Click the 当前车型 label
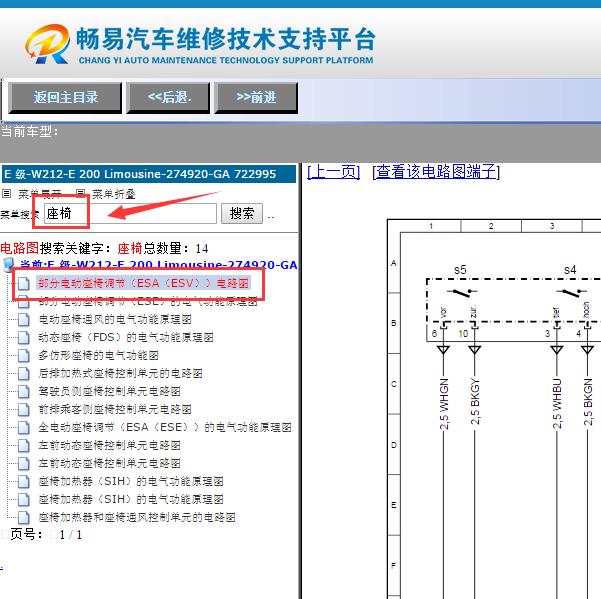Image resolution: width=601 pixels, height=599 pixels. [30, 132]
